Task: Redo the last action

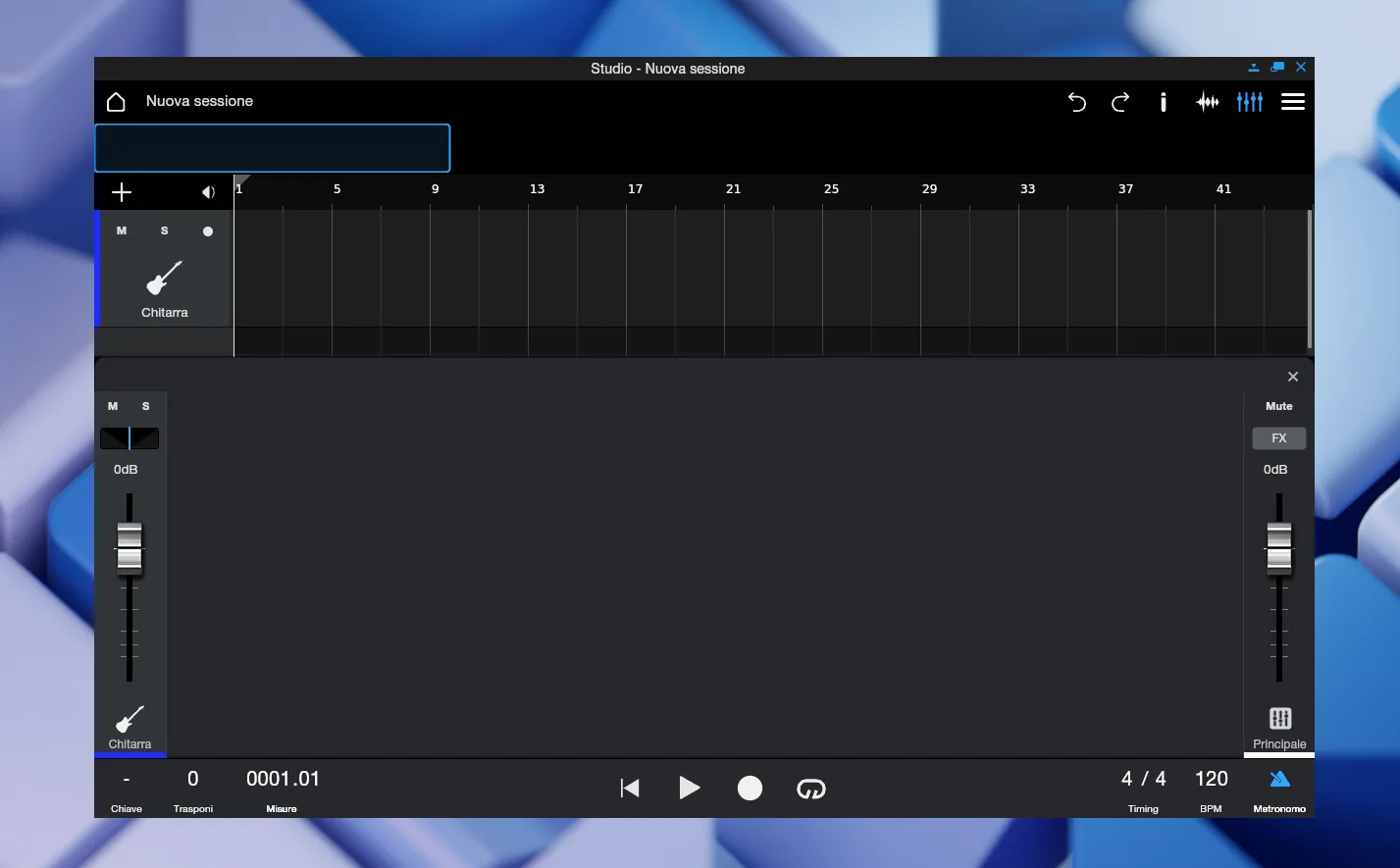Action: point(1119,102)
